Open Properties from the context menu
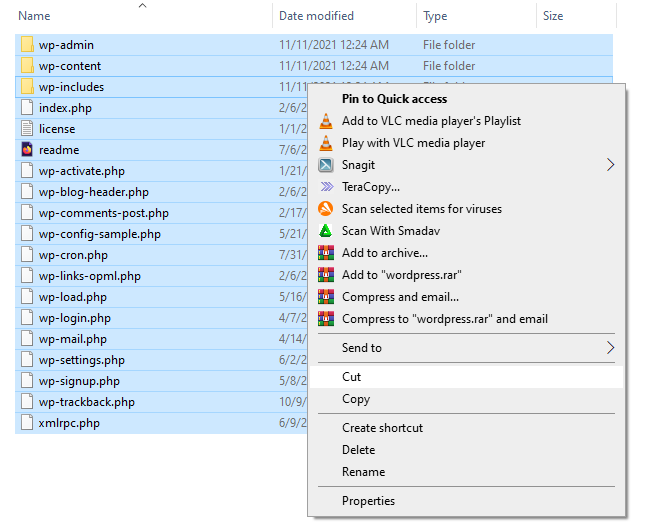Screen dimensions: 646x526 click(368, 501)
